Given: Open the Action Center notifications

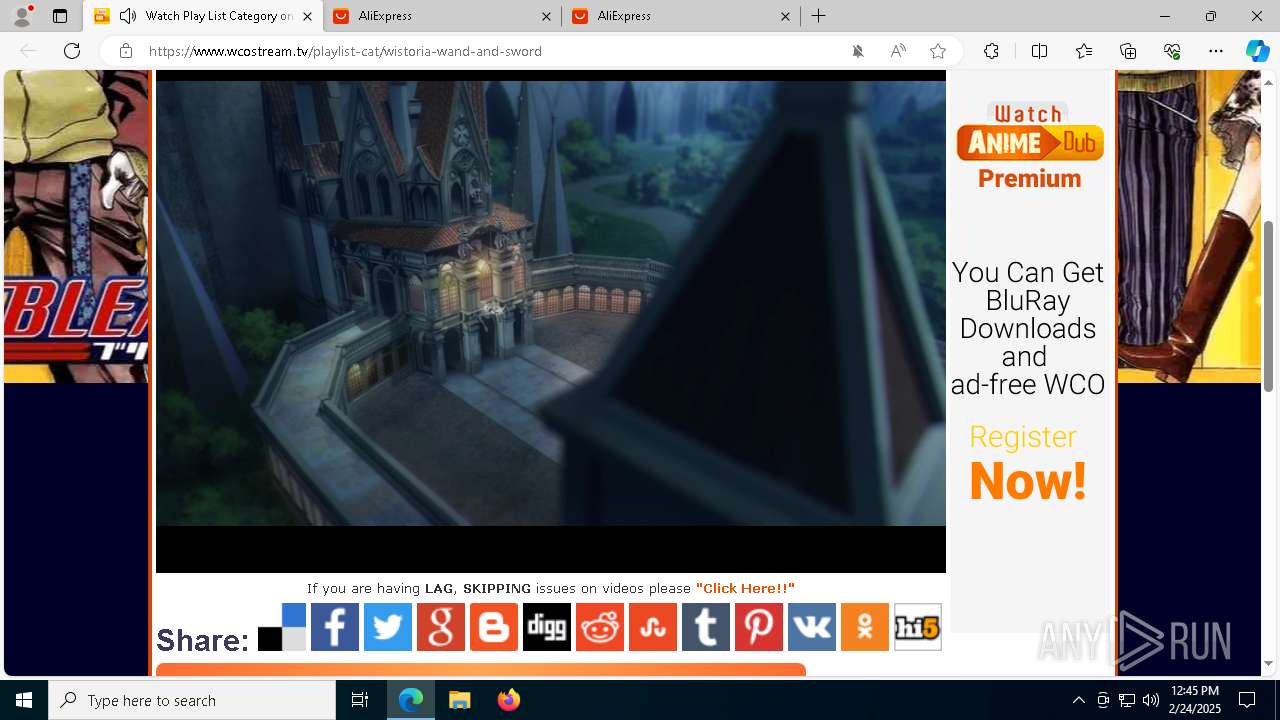Looking at the screenshot, I should (1247, 700).
